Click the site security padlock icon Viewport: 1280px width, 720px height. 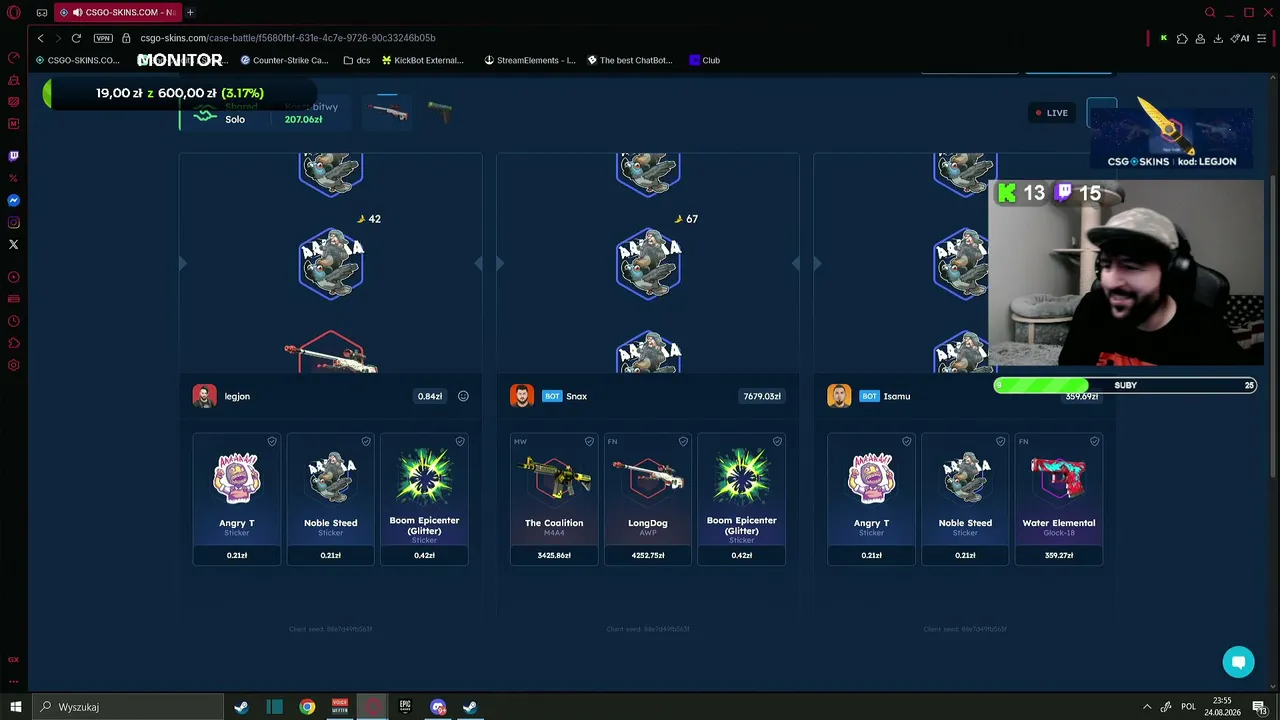127,38
